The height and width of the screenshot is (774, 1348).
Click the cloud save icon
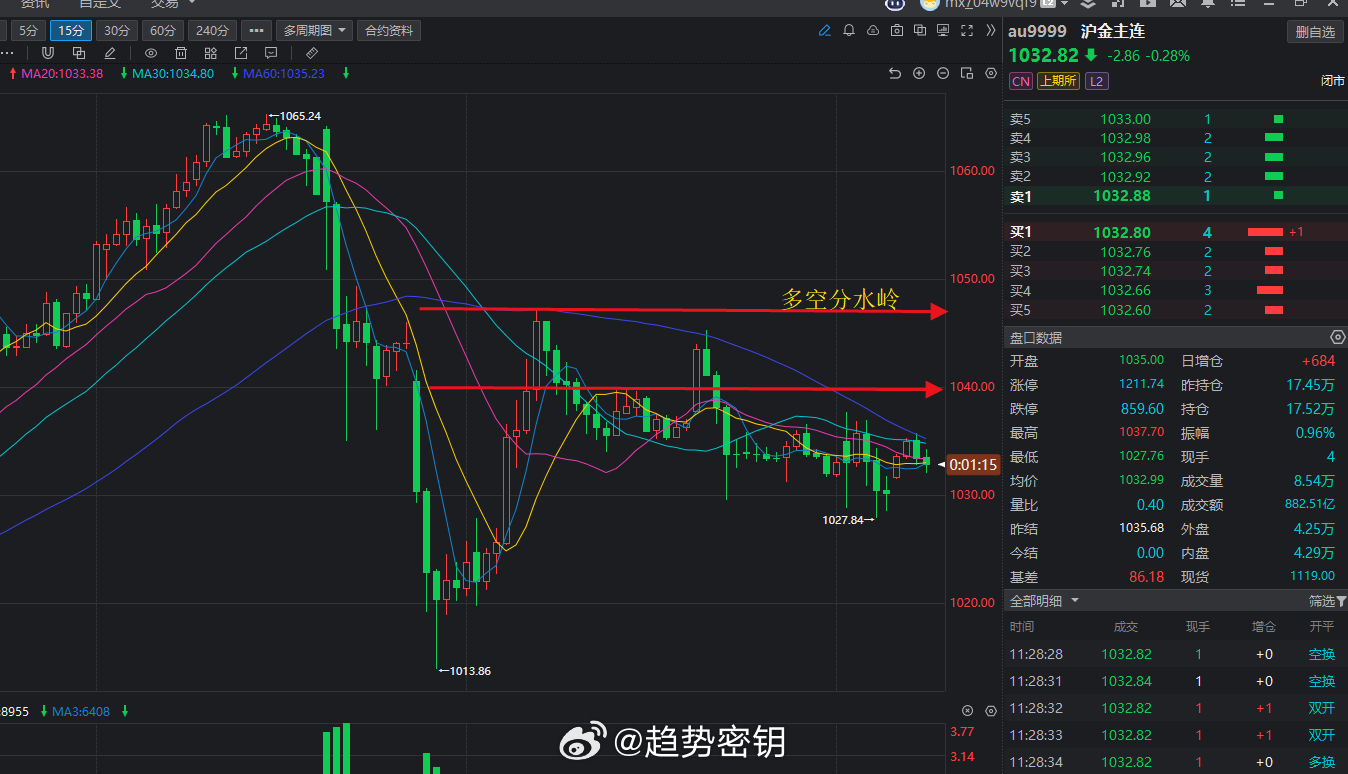tap(873, 31)
